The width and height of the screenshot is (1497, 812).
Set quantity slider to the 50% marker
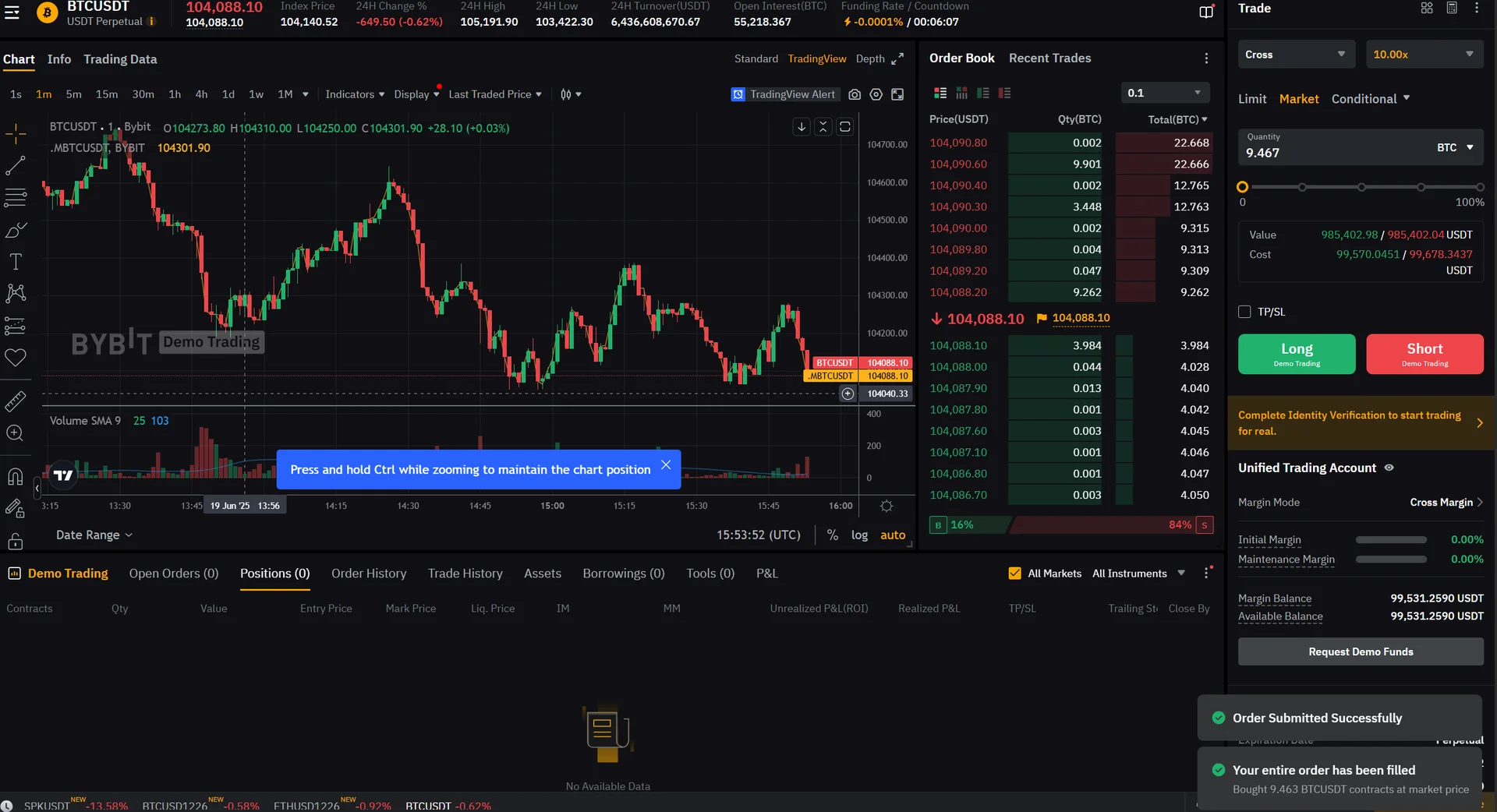click(1361, 187)
